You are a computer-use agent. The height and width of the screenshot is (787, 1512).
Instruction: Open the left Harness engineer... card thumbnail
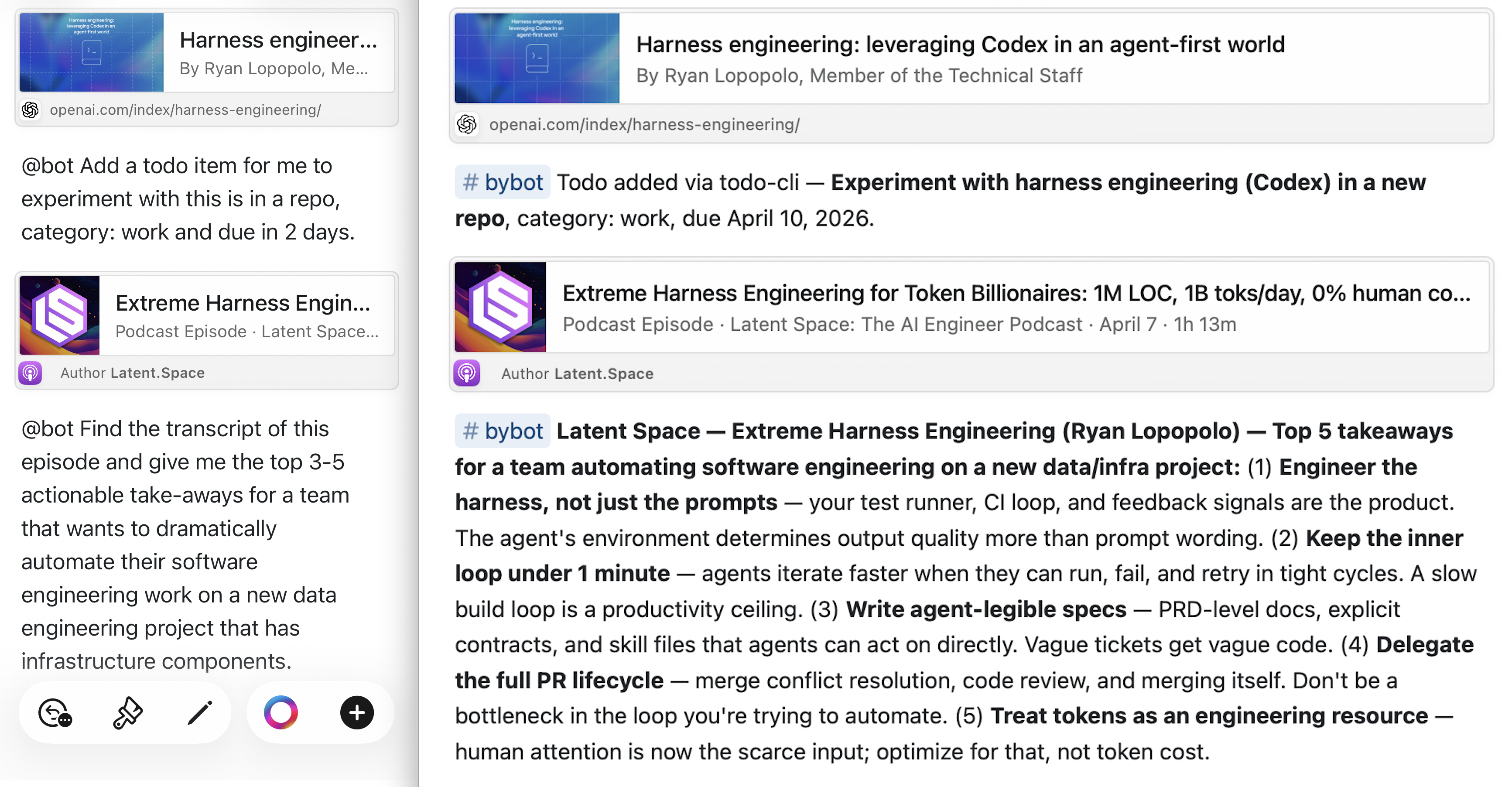(92, 52)
